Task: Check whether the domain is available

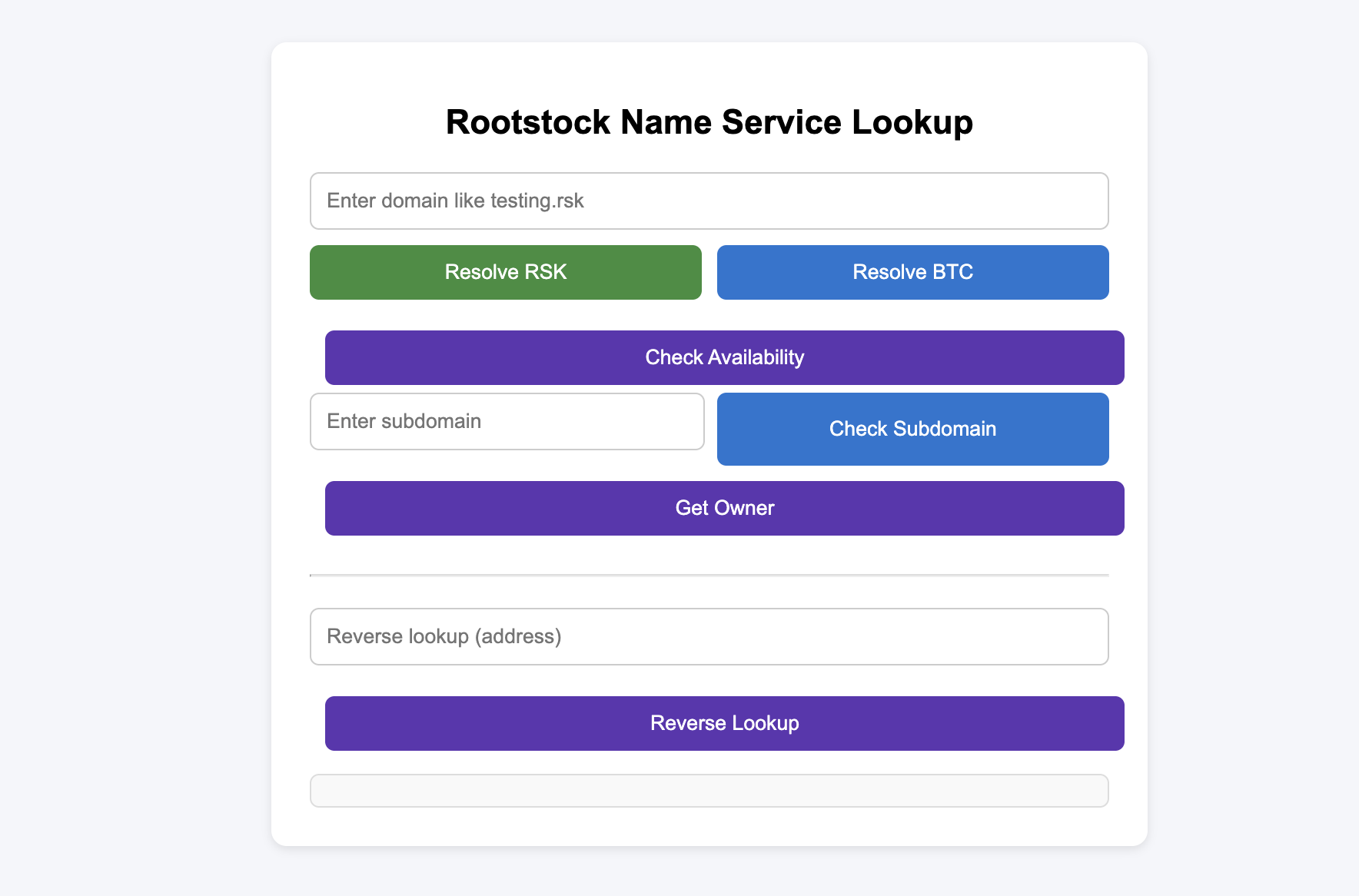Action: point(724,357)
